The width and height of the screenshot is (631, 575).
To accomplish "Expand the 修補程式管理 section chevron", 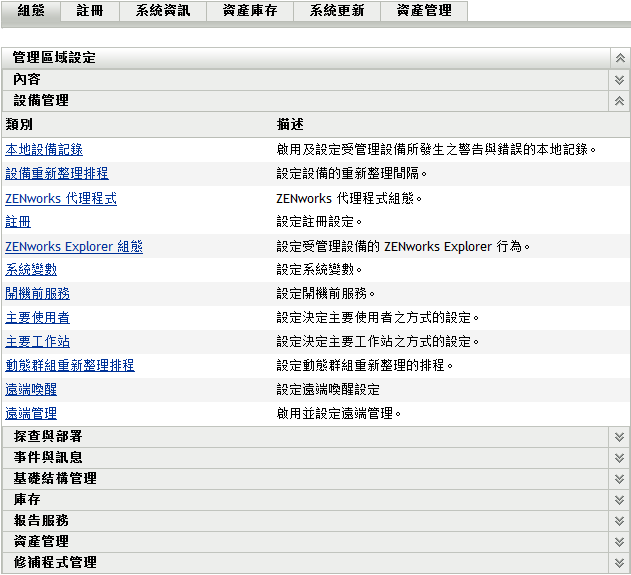I will pos(619,563).
